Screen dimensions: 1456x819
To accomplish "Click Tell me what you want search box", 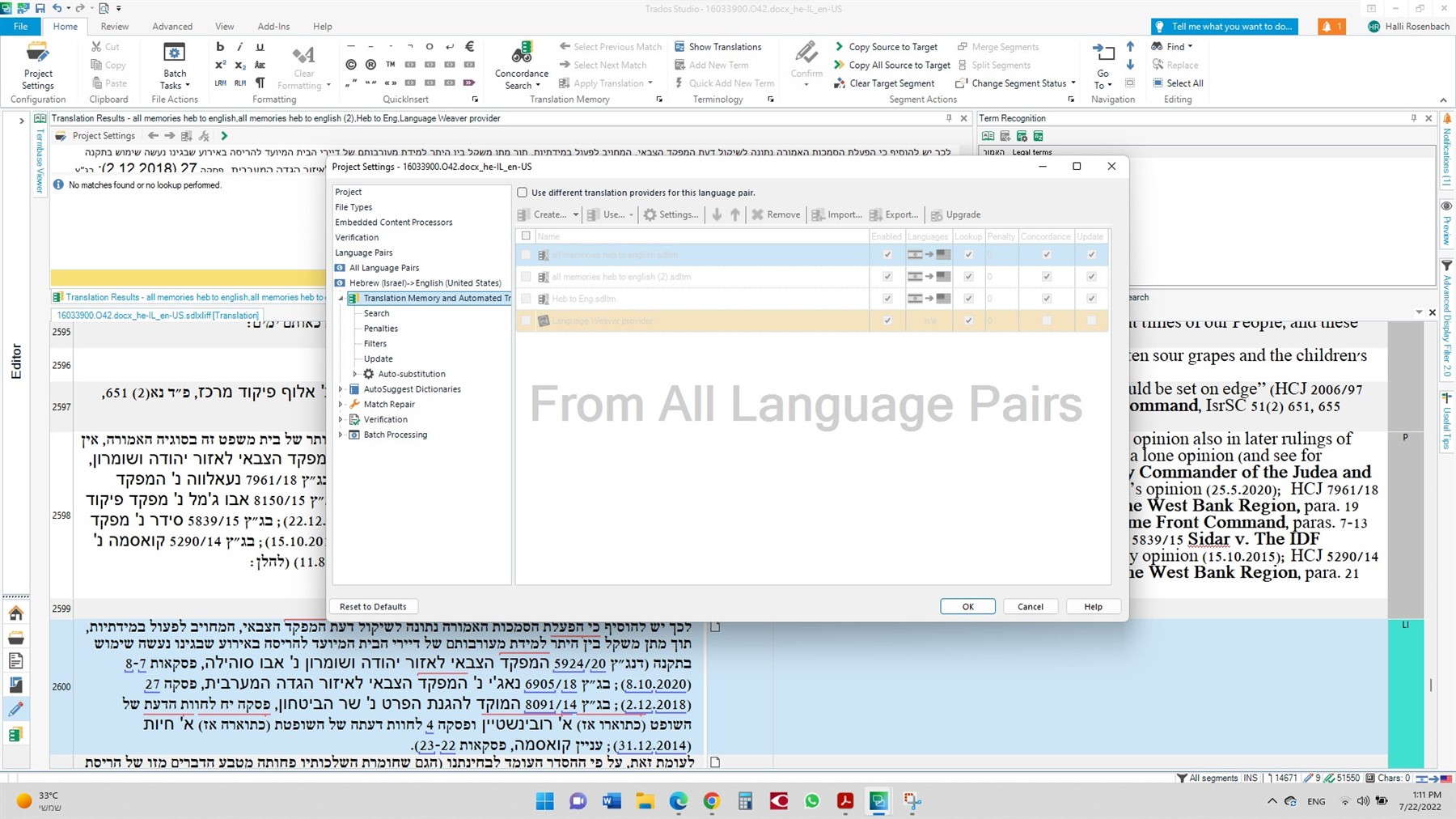I will 1224,27.
